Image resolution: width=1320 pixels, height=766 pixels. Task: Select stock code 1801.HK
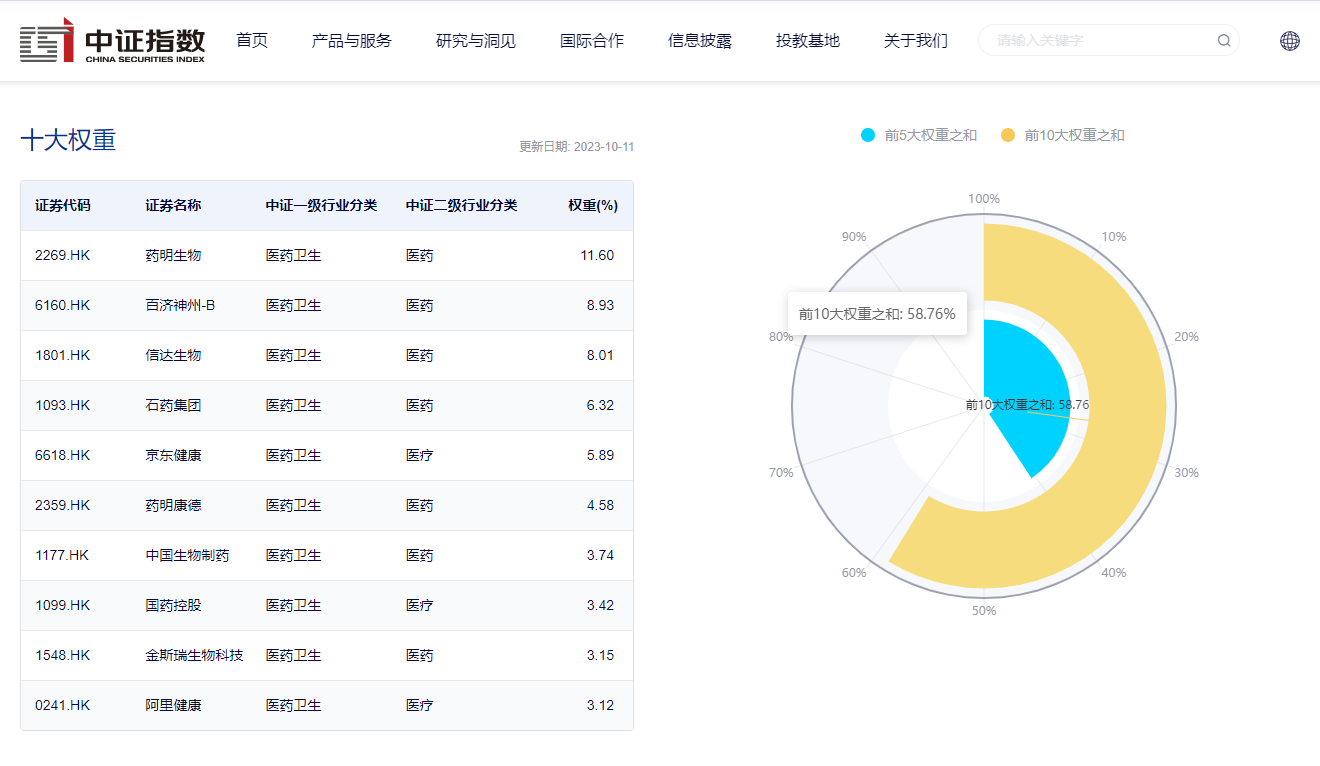(x=62, y=355)
